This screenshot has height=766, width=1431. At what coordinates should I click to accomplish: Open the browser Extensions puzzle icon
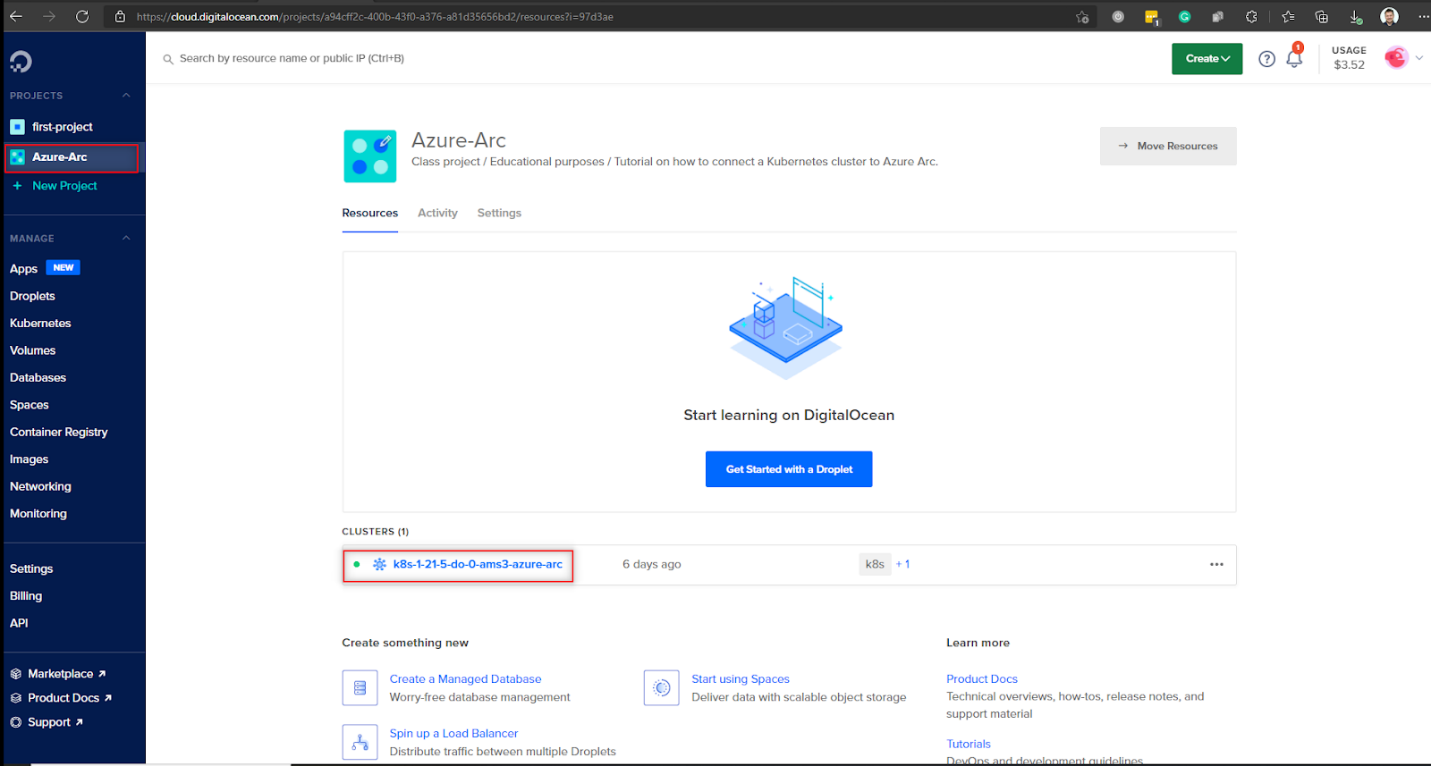(x=1251, y=17)
